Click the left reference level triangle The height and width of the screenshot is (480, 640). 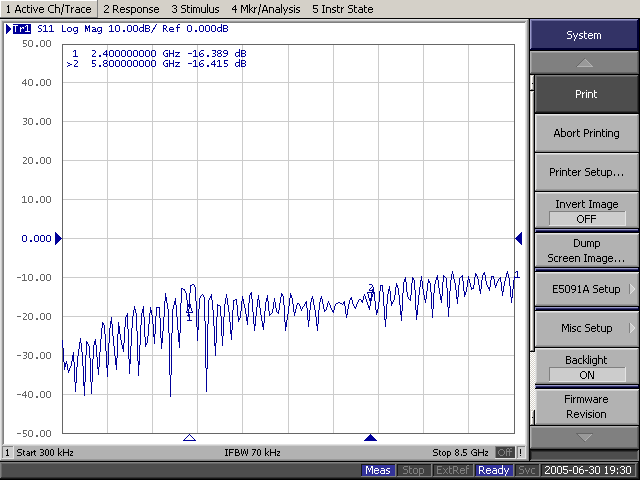coord(58,238)
